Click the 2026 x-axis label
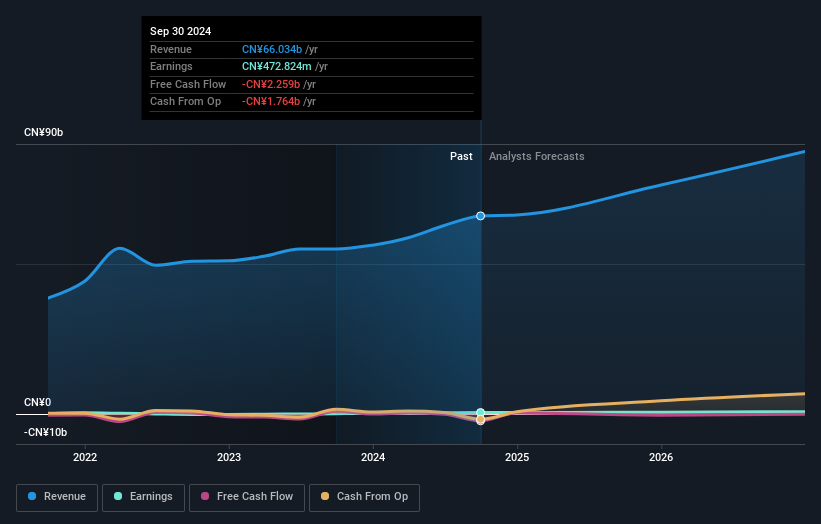 pos(661,458)
